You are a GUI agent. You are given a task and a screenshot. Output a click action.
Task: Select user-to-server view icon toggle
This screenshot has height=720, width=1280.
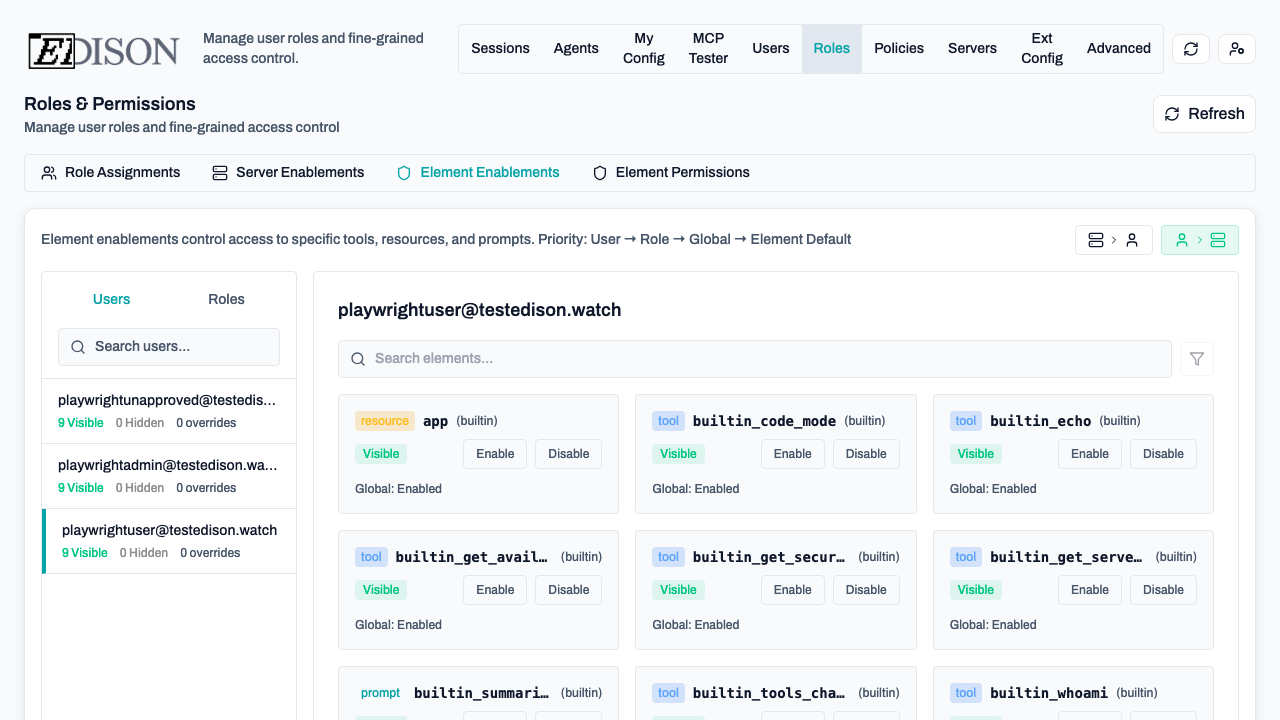[1199, 240]
